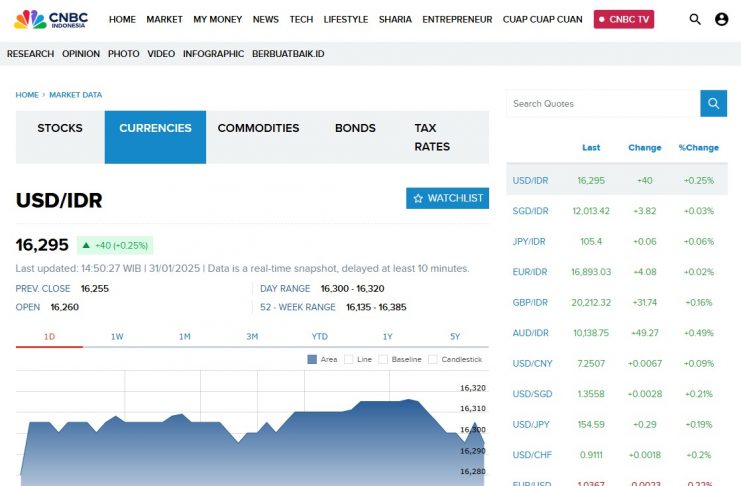The width and height of the screenshot is (741, 486).
Task: Open the Market menu item
Action: click(164, 19)
